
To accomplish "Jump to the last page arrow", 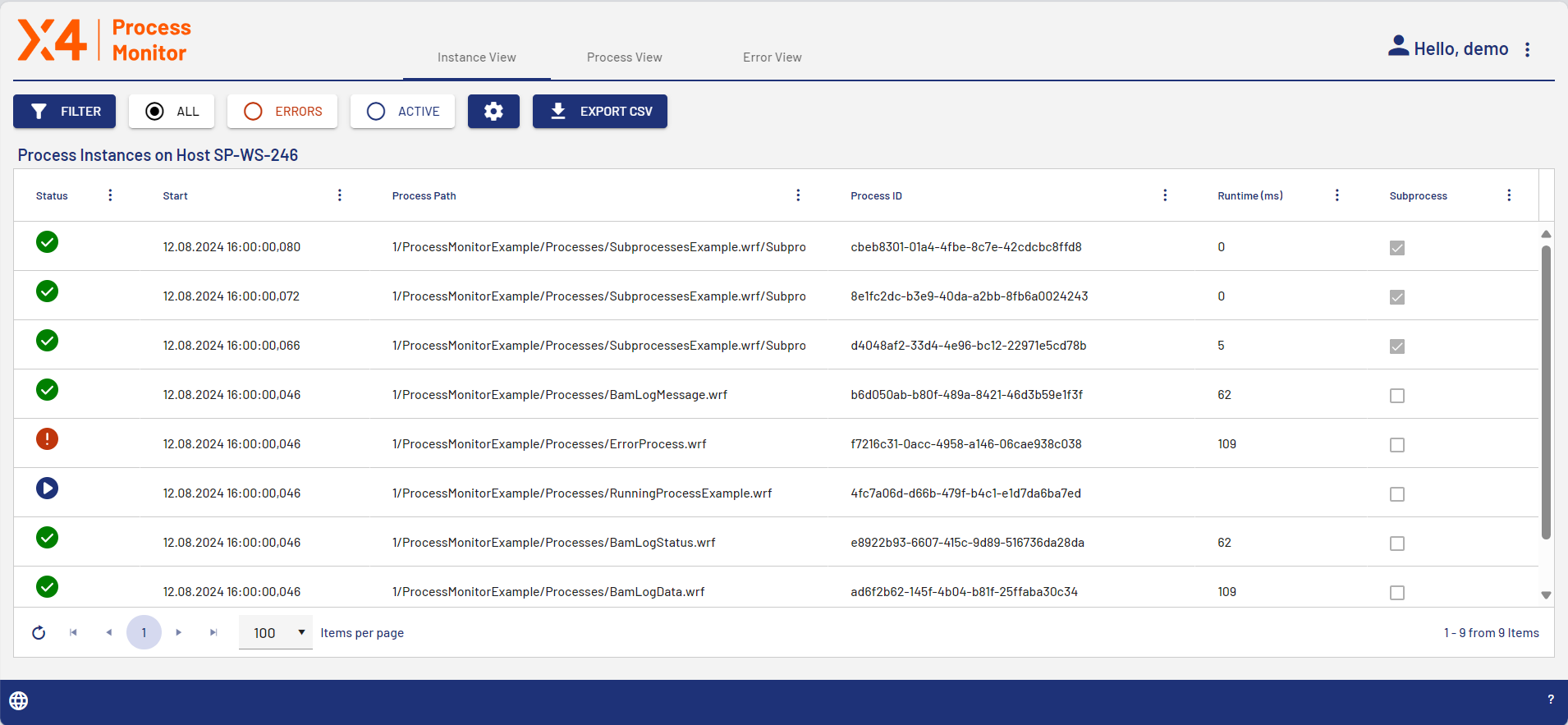I will coord(213,633).
